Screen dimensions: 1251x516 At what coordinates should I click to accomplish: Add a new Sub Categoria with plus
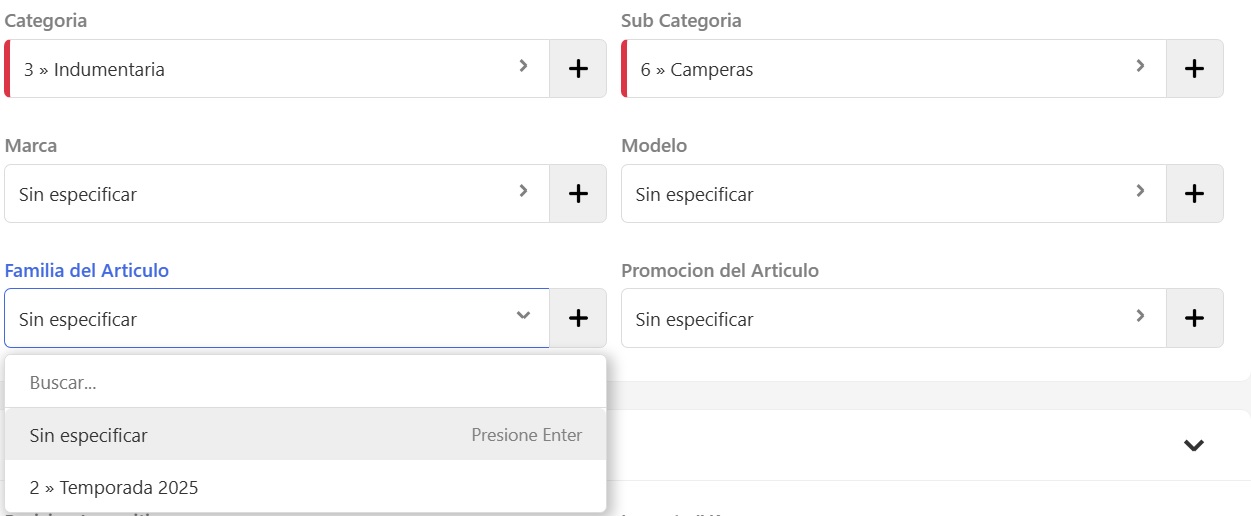click(1194, 69)
